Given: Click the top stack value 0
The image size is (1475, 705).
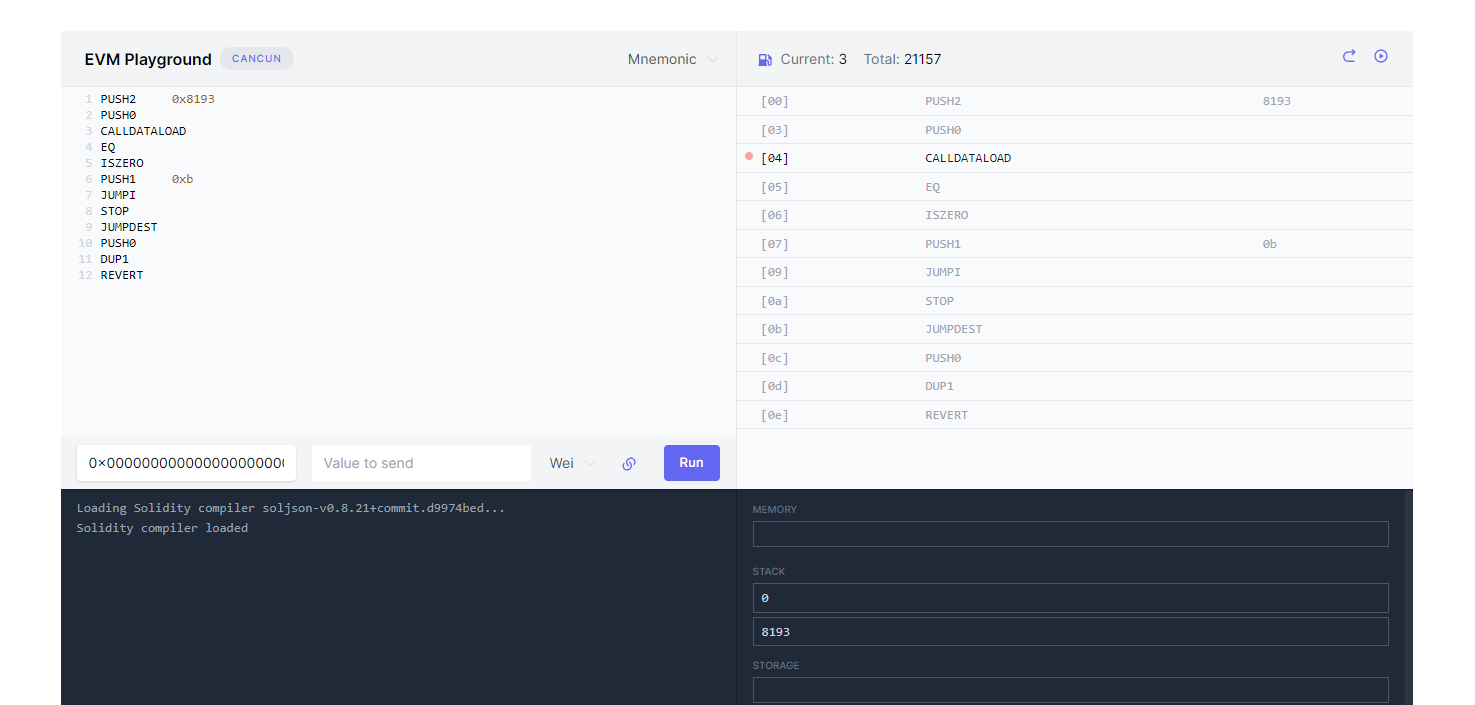Looking at the screenshot, I should (1070, 598).
